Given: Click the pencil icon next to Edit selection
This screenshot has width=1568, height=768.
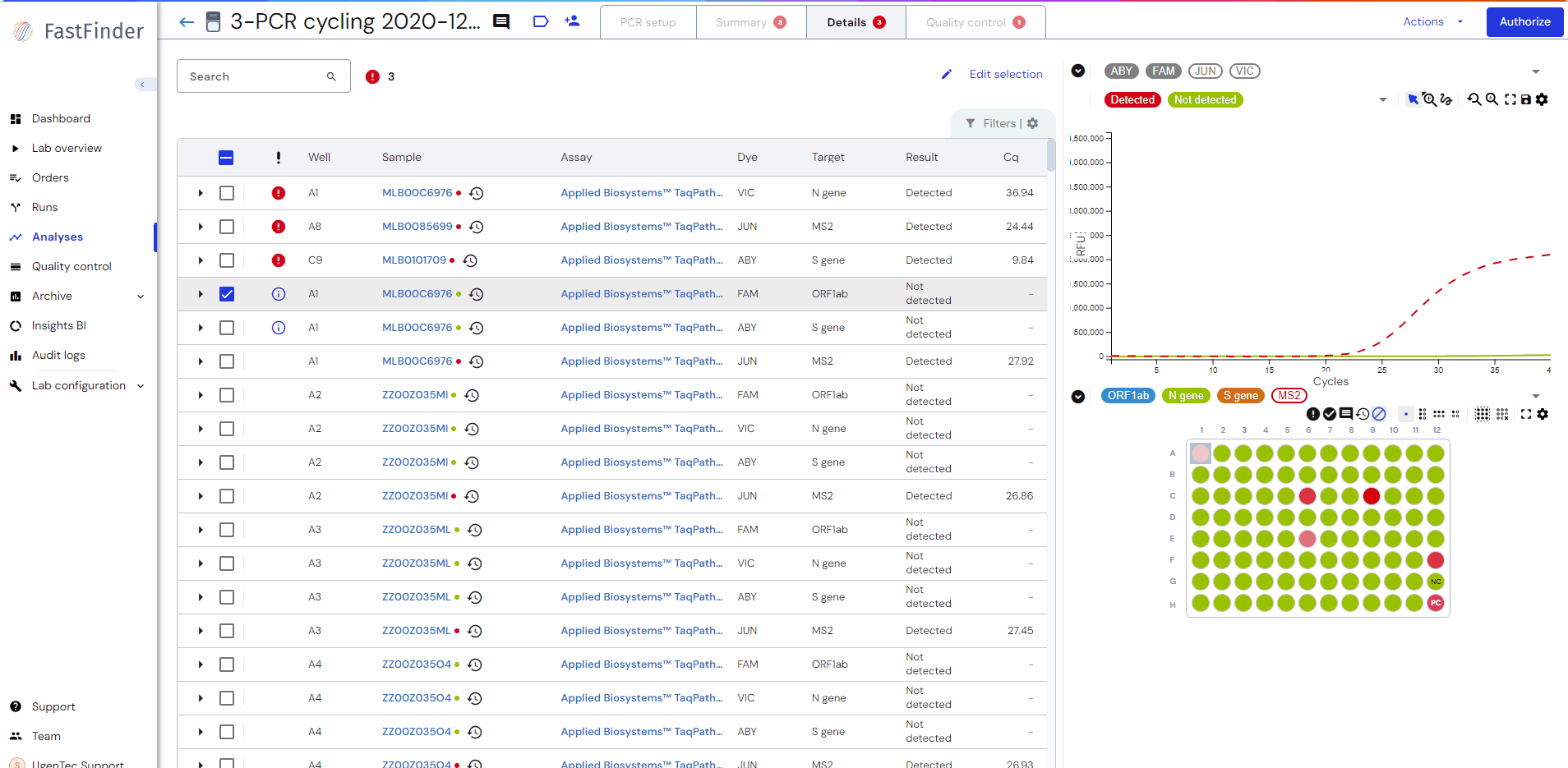Looking at the screenshot, I should point(947,74).
